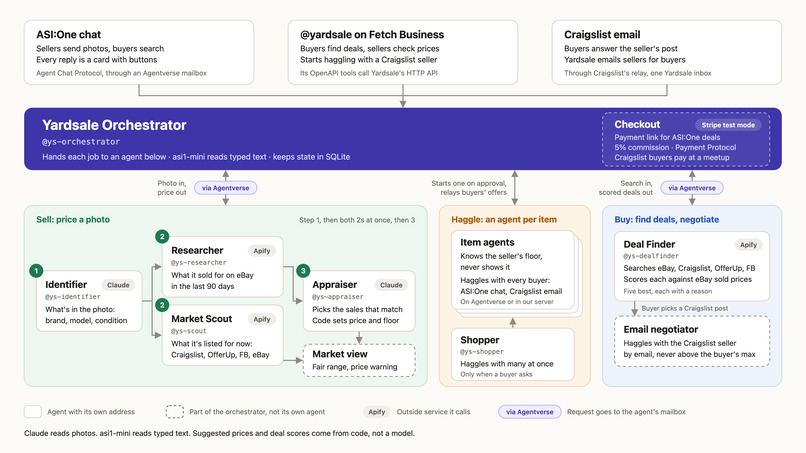Click the via Agentverse badge in the legend

coord(529,411)
